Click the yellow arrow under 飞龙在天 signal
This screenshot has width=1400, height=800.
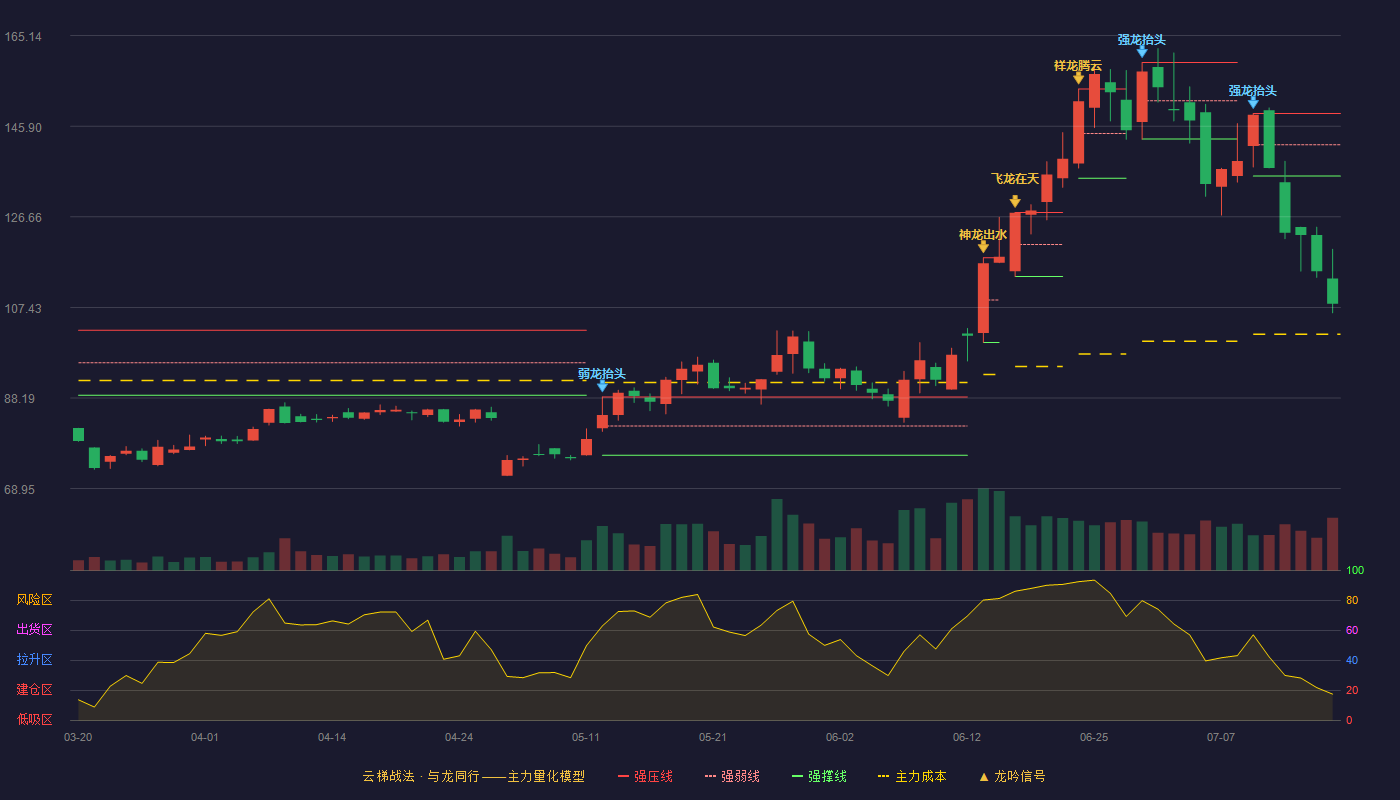(1015, 201)
